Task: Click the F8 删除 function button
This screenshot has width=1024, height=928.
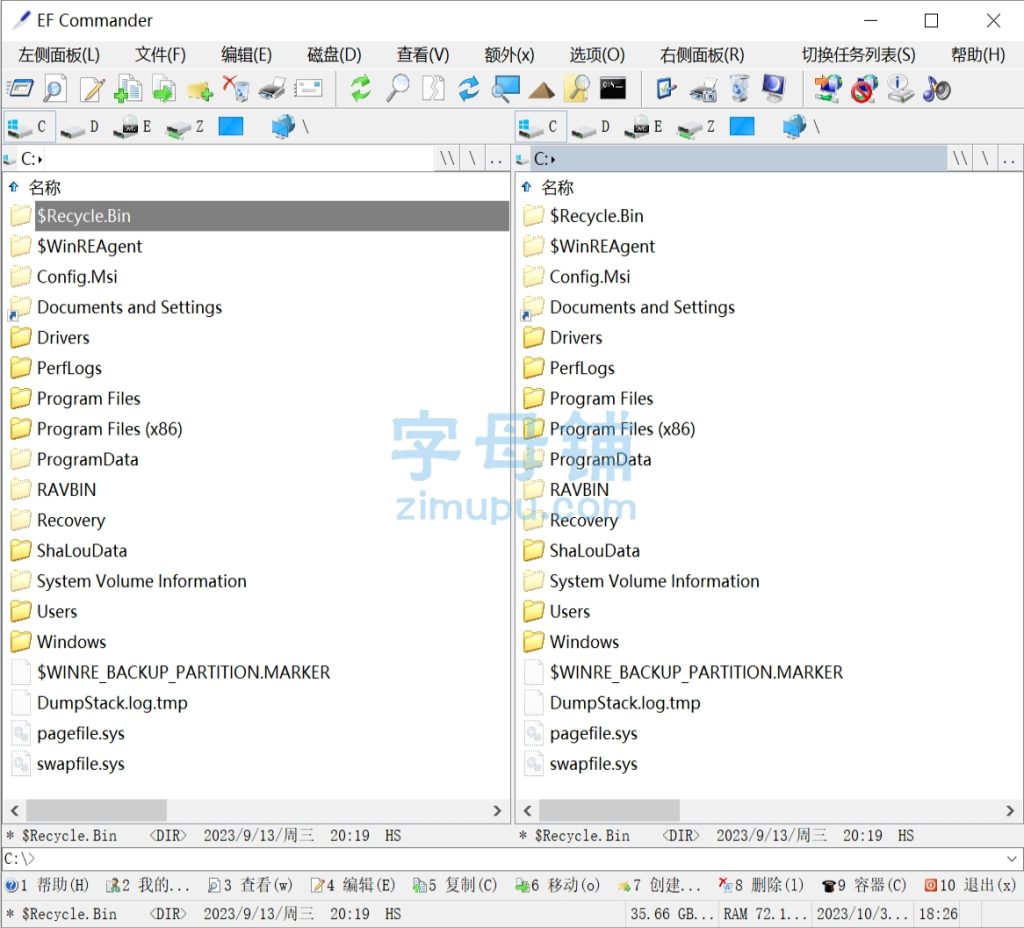Action: pyautogui.click(x=761, y=886)
